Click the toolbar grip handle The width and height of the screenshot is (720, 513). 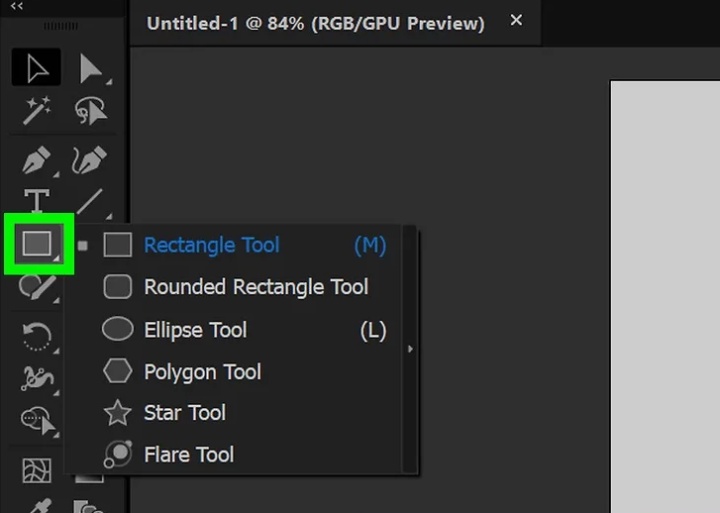pyautogui.click(x=61, y=26)
